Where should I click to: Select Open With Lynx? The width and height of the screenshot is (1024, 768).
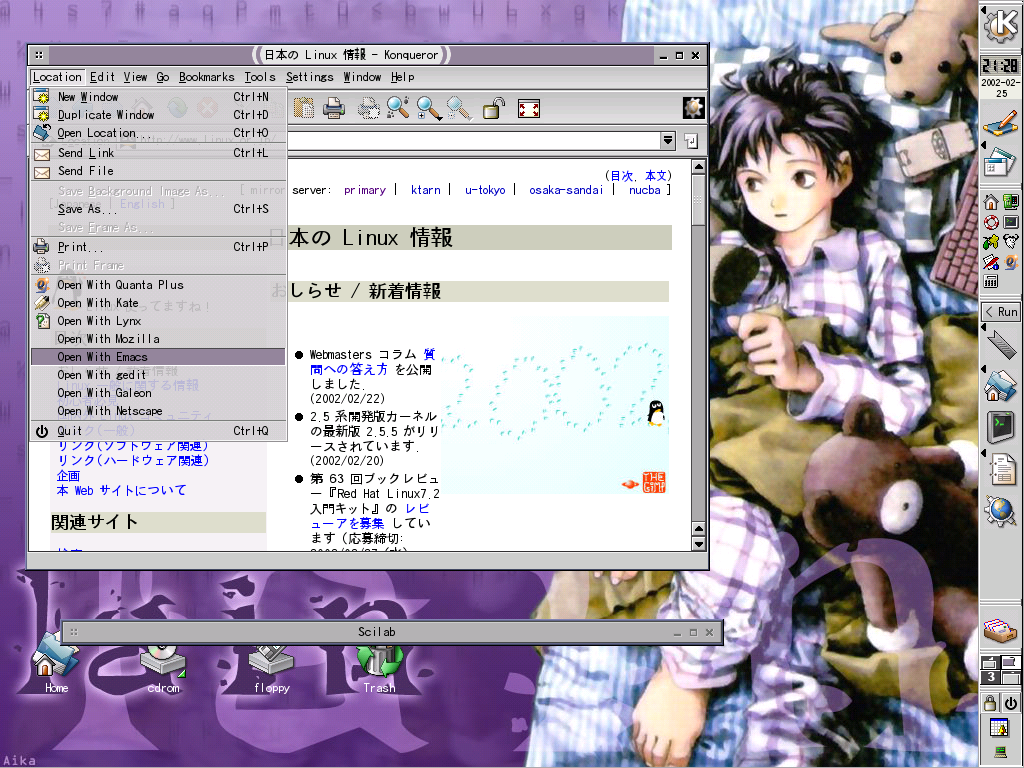tap(158, 321)
